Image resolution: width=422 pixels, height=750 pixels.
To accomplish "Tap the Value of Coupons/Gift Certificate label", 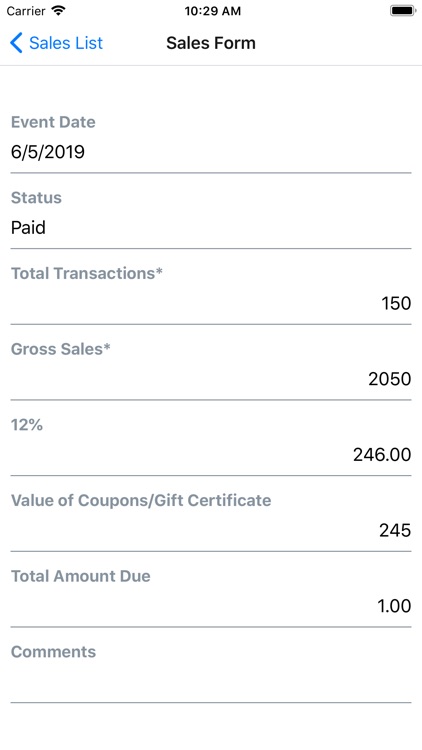I will tap(141, 500).
